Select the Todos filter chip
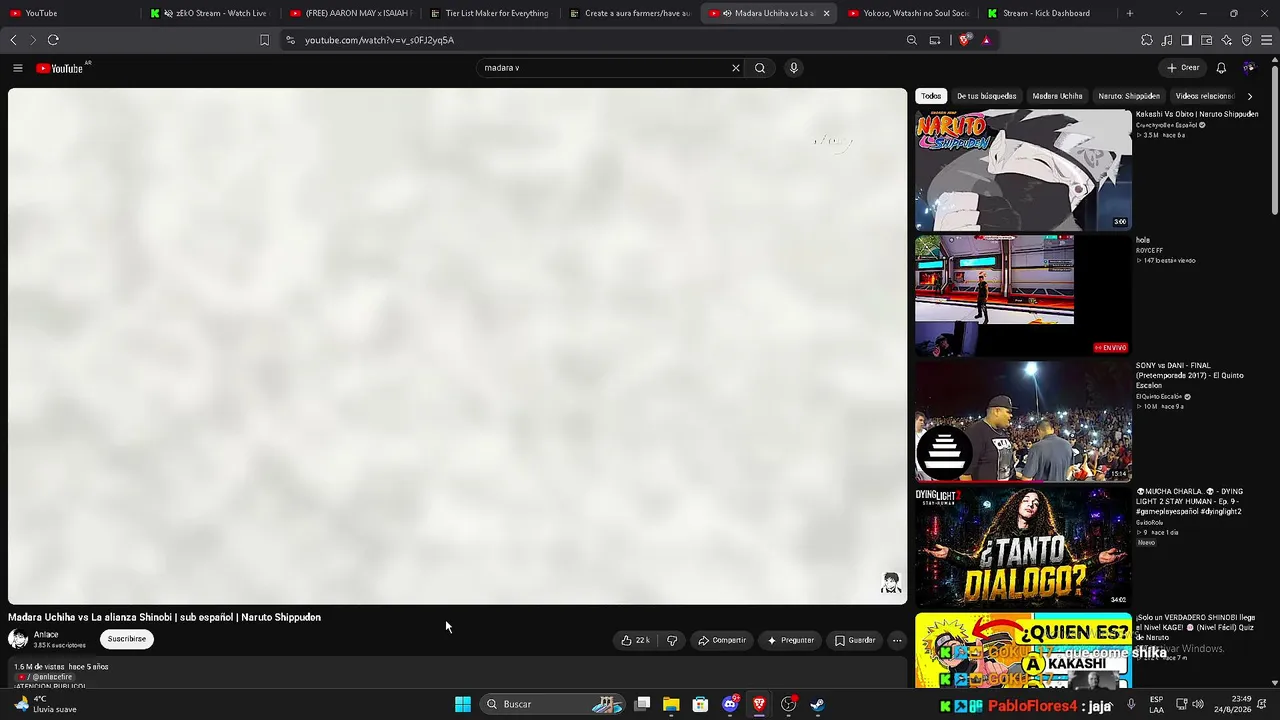 pos(931,96)
